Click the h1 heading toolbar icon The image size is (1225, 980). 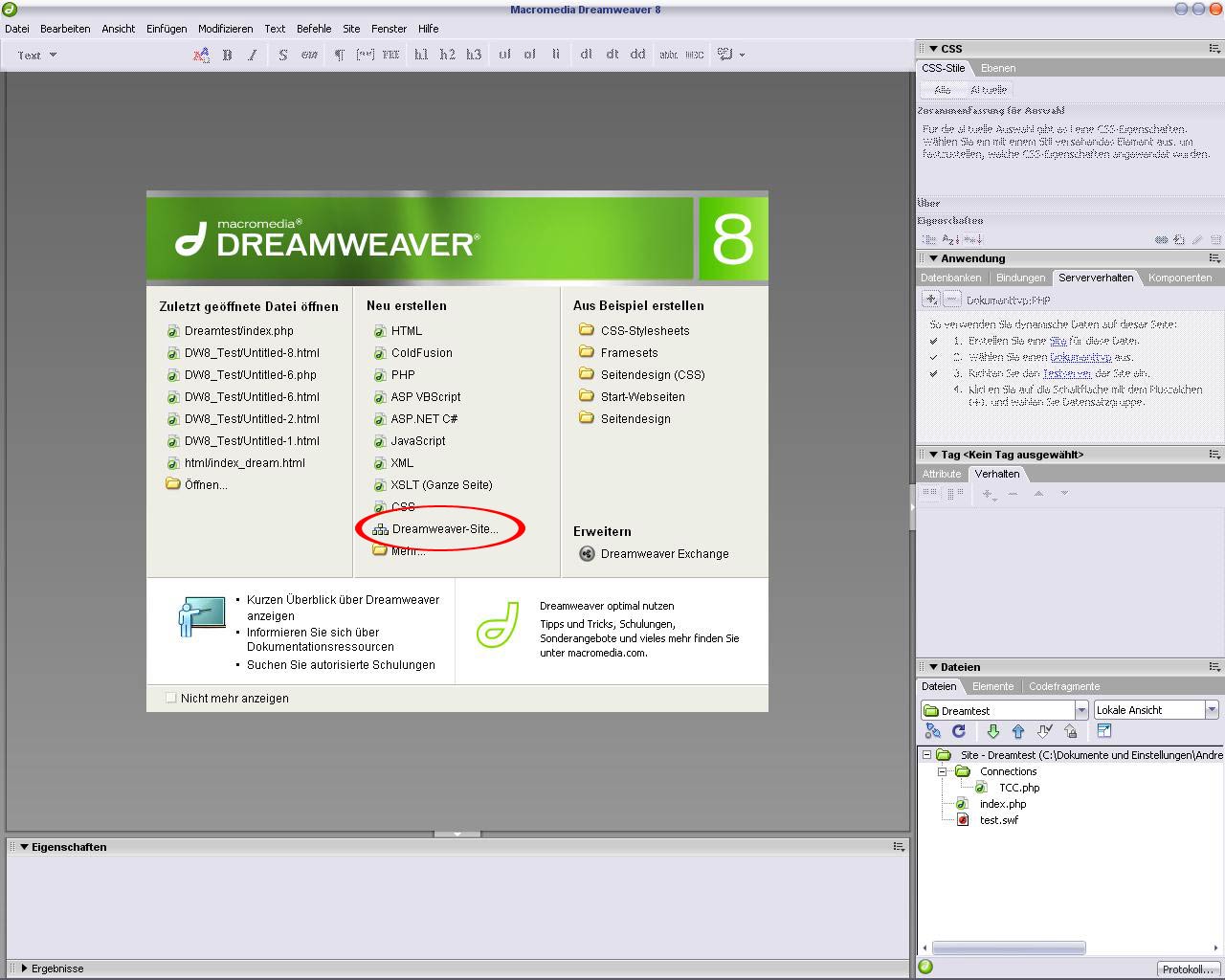coord(421,55)
